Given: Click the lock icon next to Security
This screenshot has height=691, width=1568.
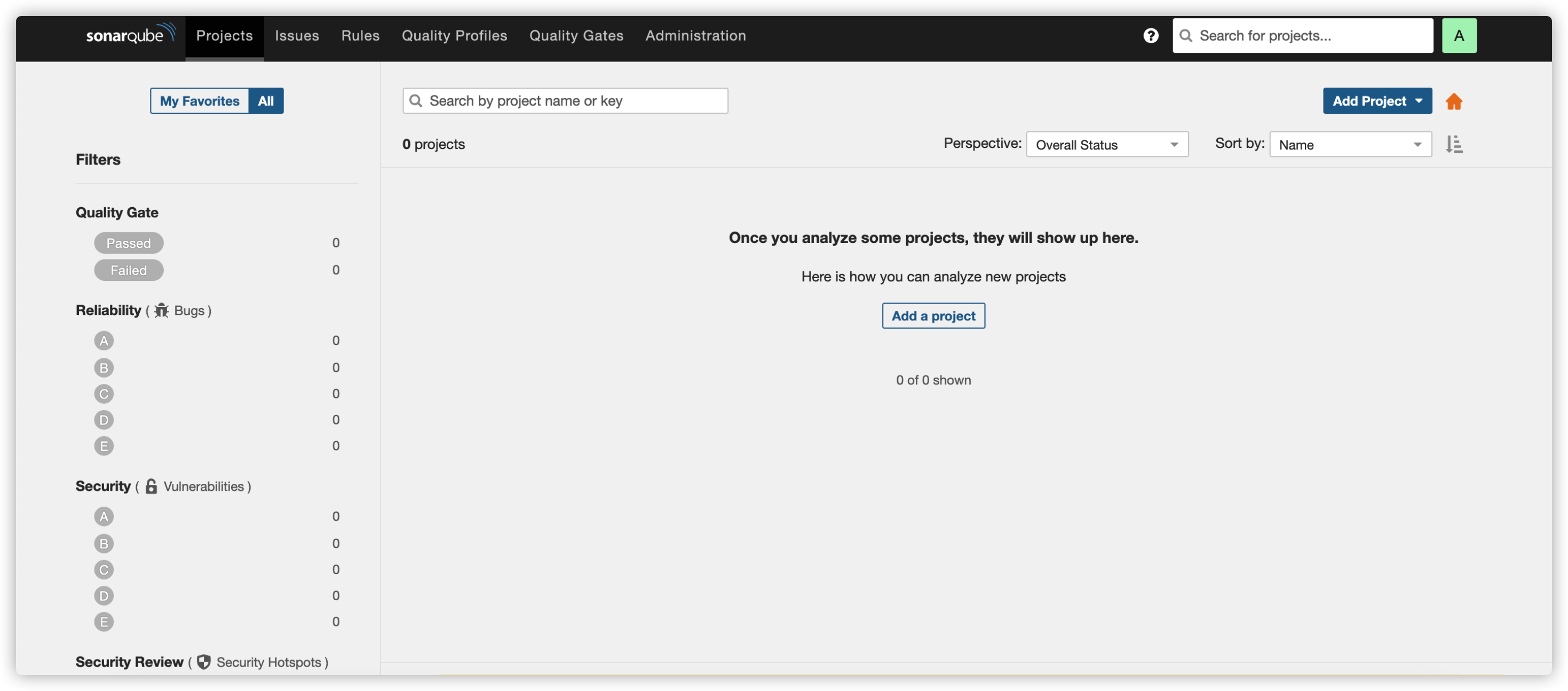Looking at the screenshot, I should 151,486.
